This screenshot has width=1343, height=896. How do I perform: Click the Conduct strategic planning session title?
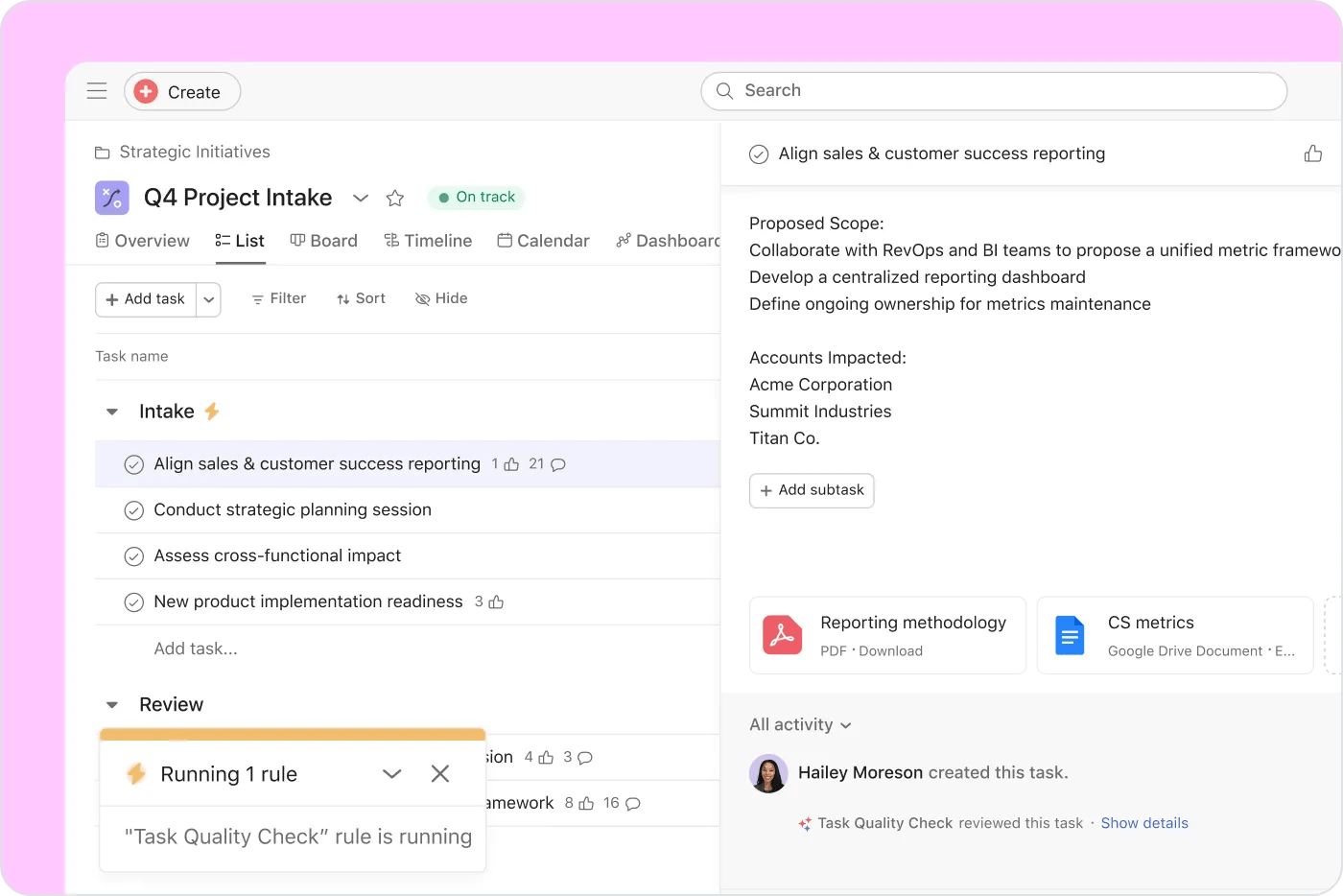293,510
